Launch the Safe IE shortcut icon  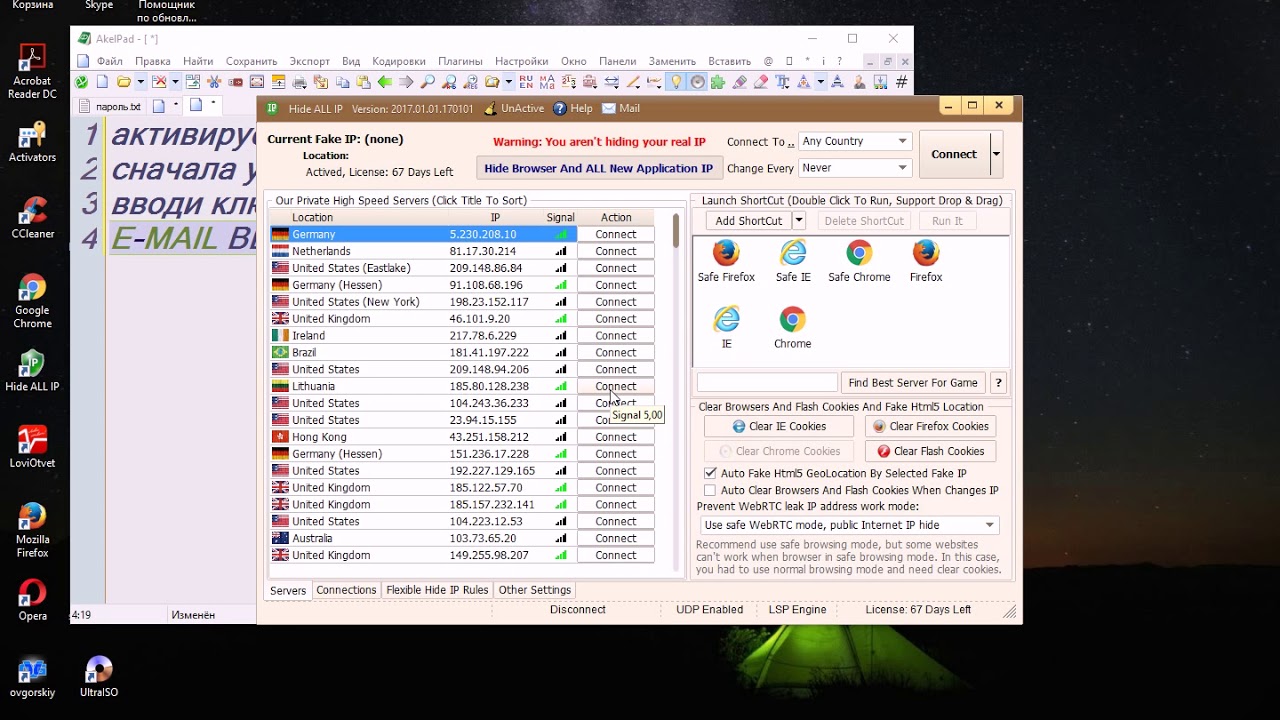tap(793, 253)
